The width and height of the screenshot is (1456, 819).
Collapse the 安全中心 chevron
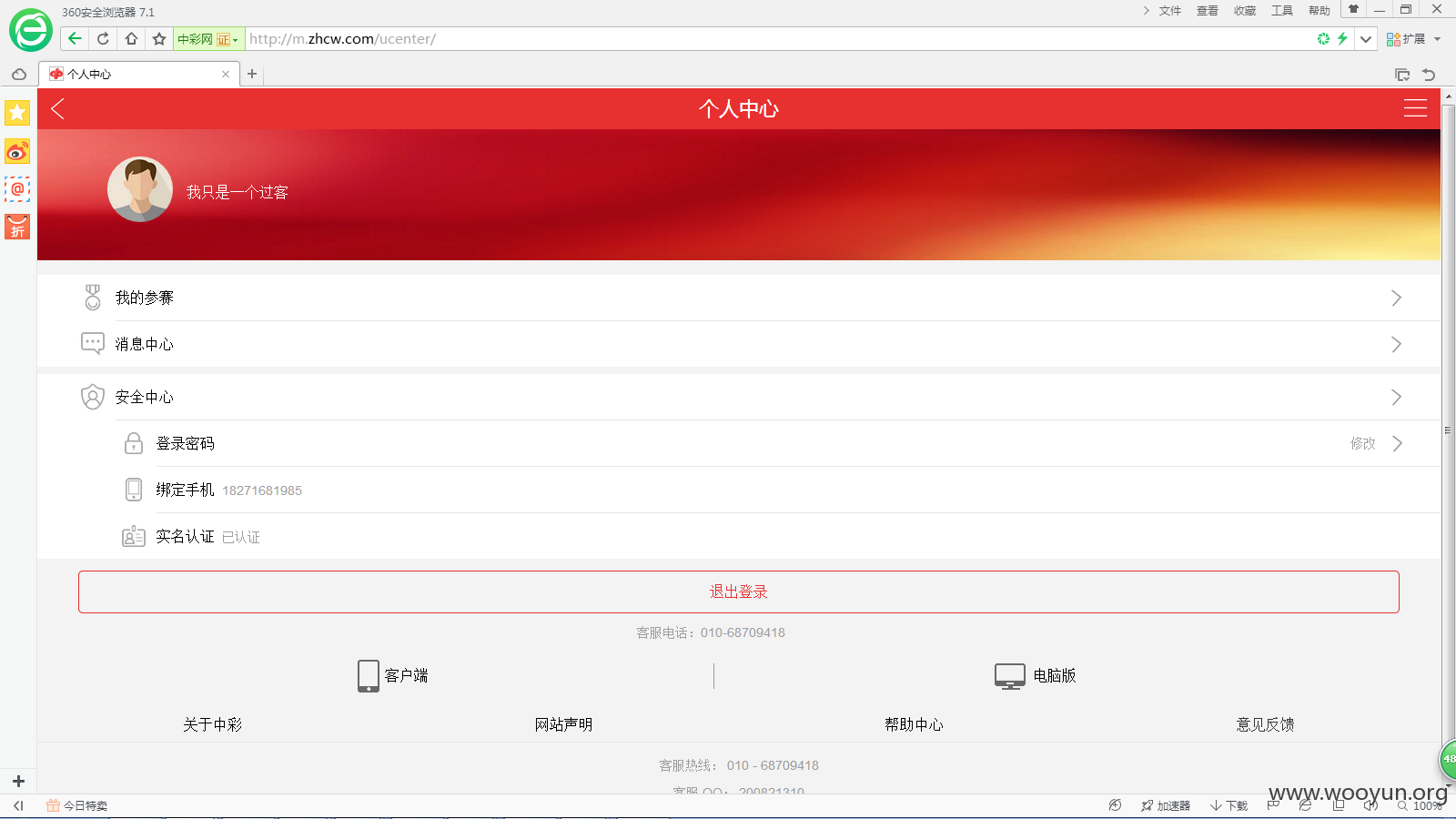pyautogui.click(x=1396, y=397)
